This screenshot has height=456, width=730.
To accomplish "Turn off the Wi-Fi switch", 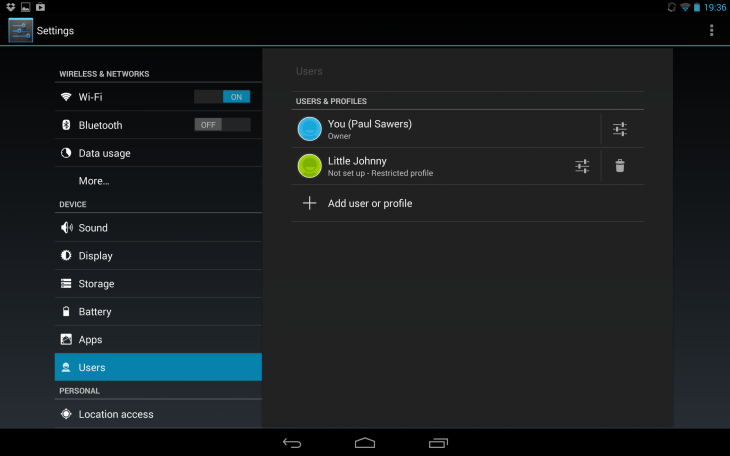I will point(222,97).
